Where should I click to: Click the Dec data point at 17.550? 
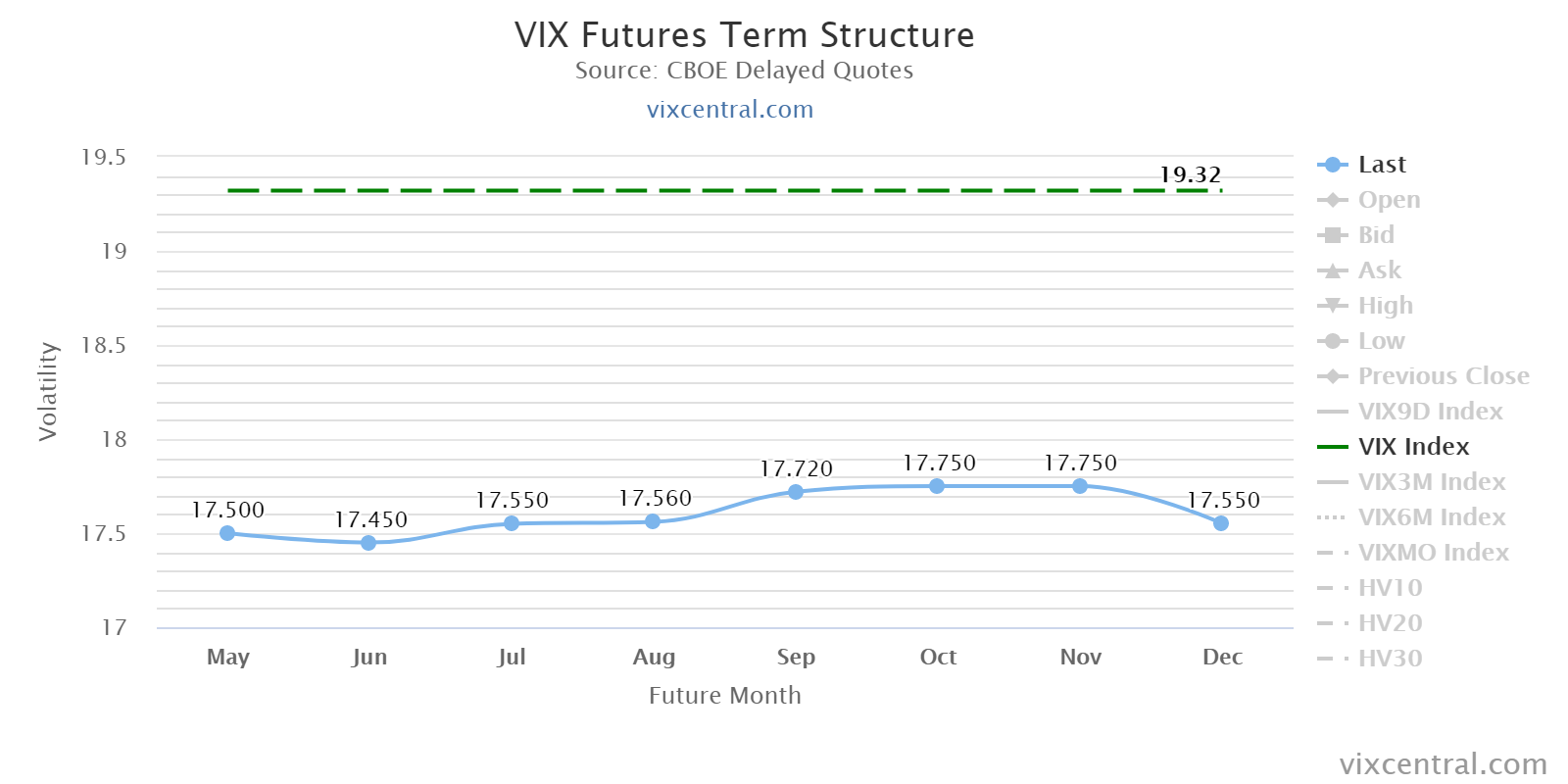(1221, 523)
